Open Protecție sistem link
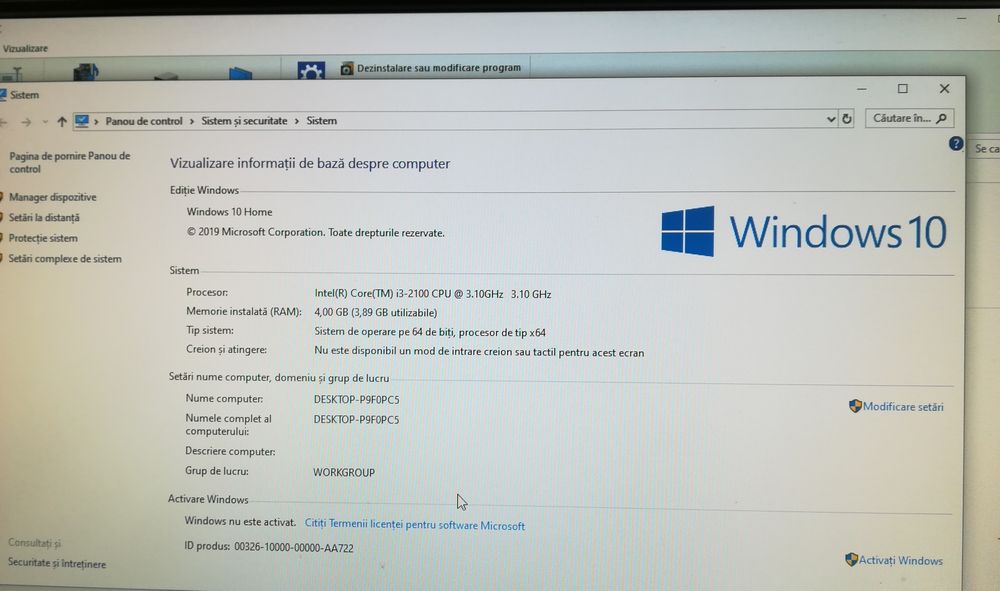This screenshot has height=591, width=1000. pos(43,238)
